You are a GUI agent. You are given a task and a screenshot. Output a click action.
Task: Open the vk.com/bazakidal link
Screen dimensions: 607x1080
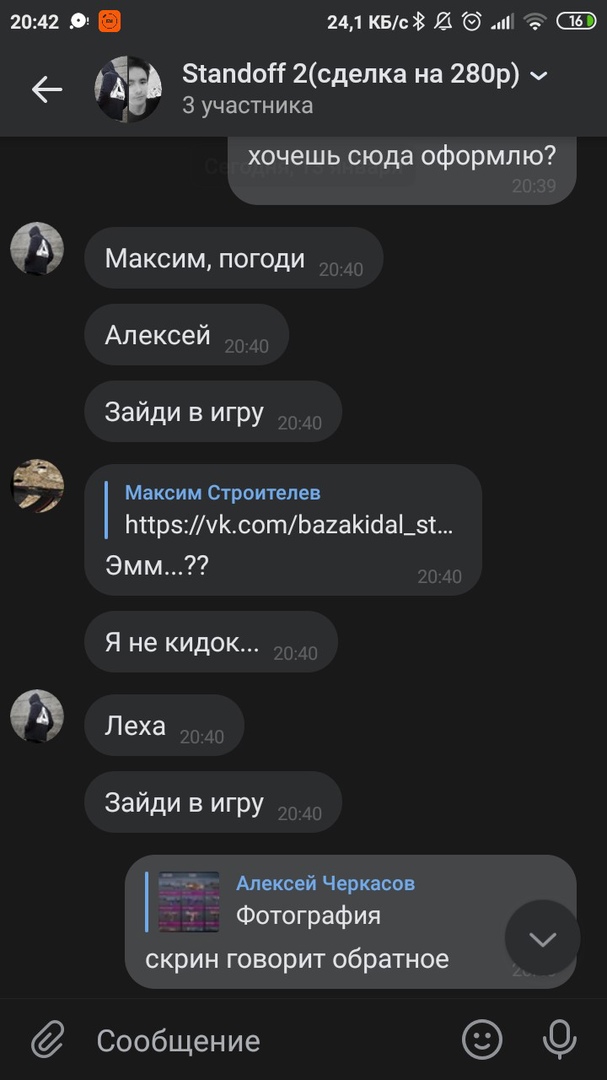coord(289,526)
